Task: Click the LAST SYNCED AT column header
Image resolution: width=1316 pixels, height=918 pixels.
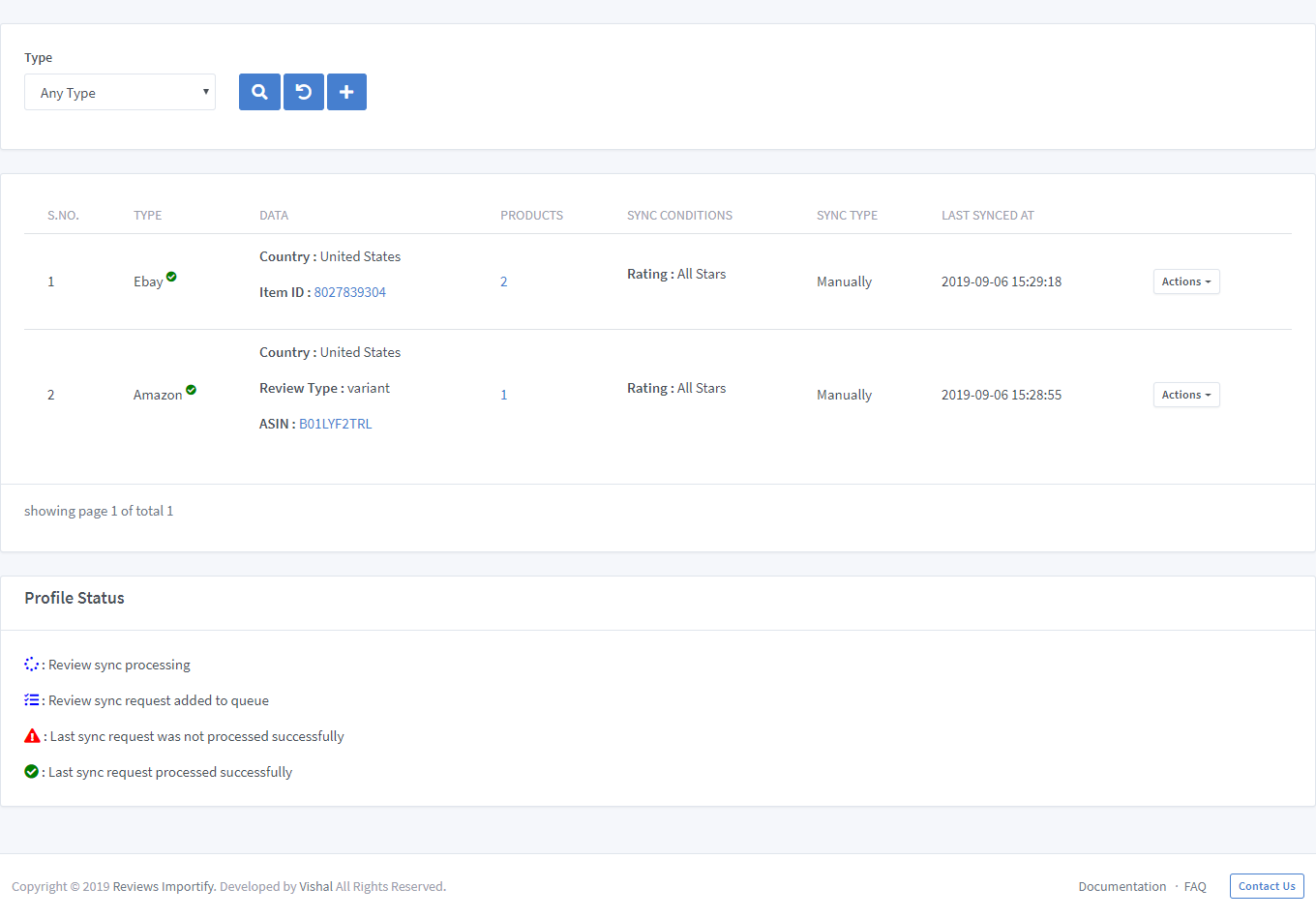Action: (988, 215)
